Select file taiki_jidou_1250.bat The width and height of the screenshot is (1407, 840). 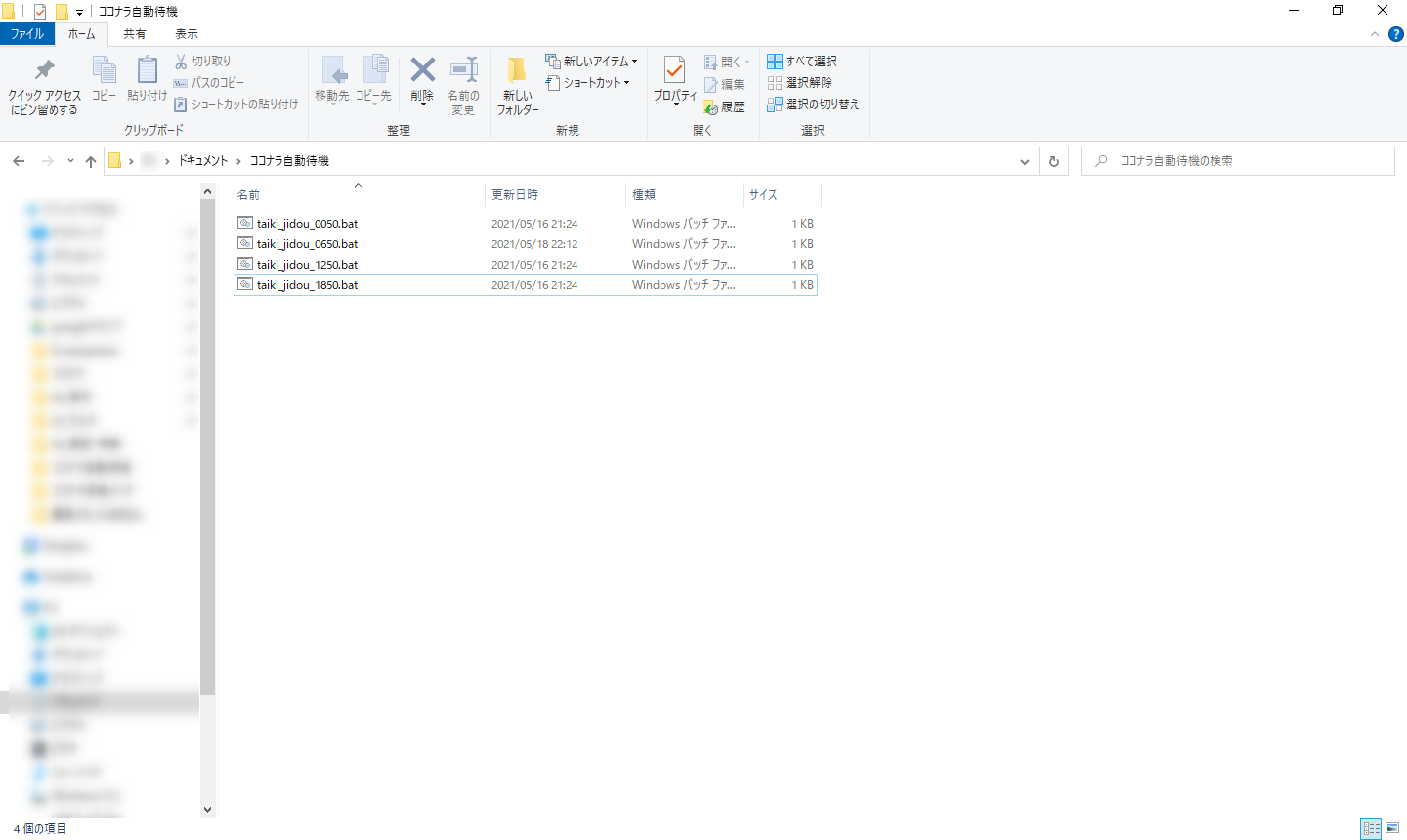pyautogui.click(x=307, y=265)
